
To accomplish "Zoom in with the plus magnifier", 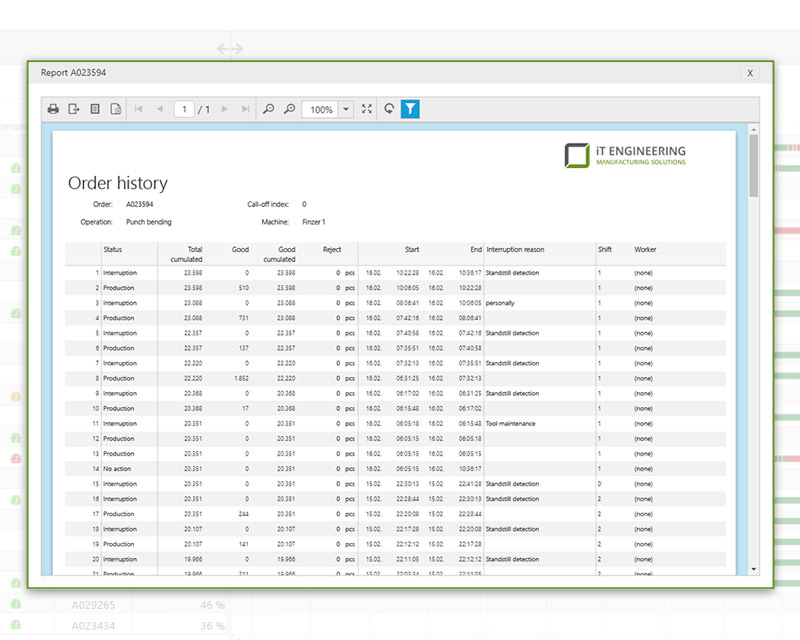I will pyautogui.click(x=289, y=109).
